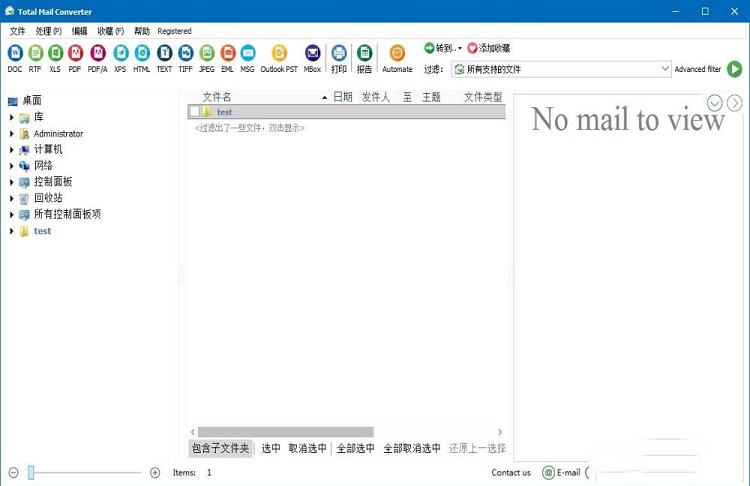Screen dimensions: 750x486
Task: Expand the 库 tree node
Action: [12, 117]
